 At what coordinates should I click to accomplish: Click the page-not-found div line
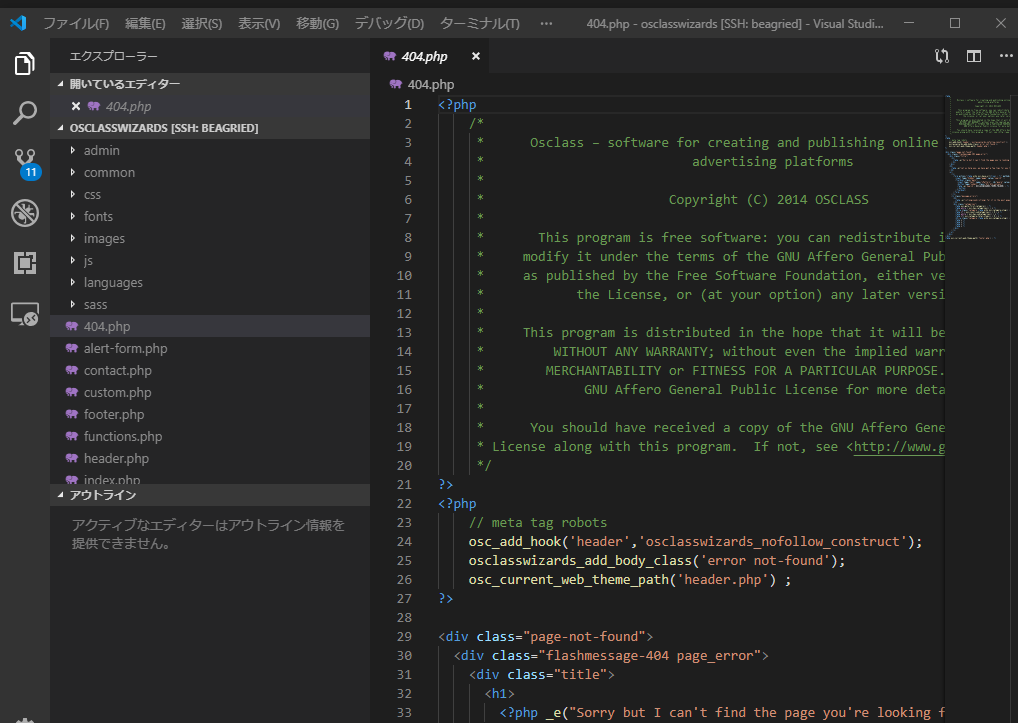click(x=545, y=637)
